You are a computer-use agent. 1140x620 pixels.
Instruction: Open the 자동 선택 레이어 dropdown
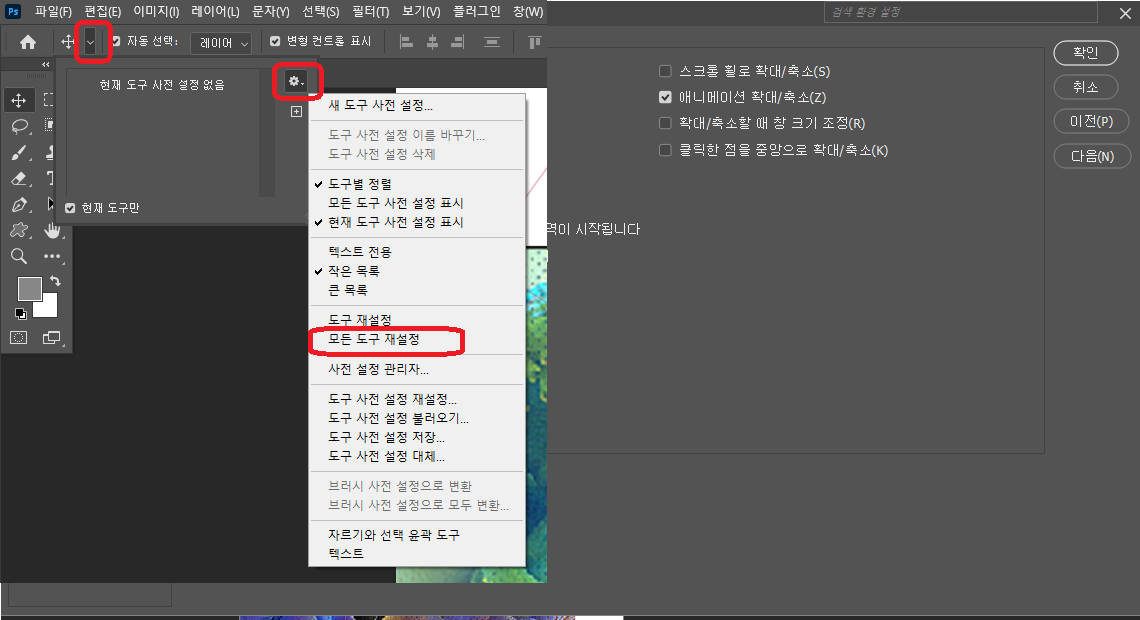pyautogui.click(x=220, y=42)
